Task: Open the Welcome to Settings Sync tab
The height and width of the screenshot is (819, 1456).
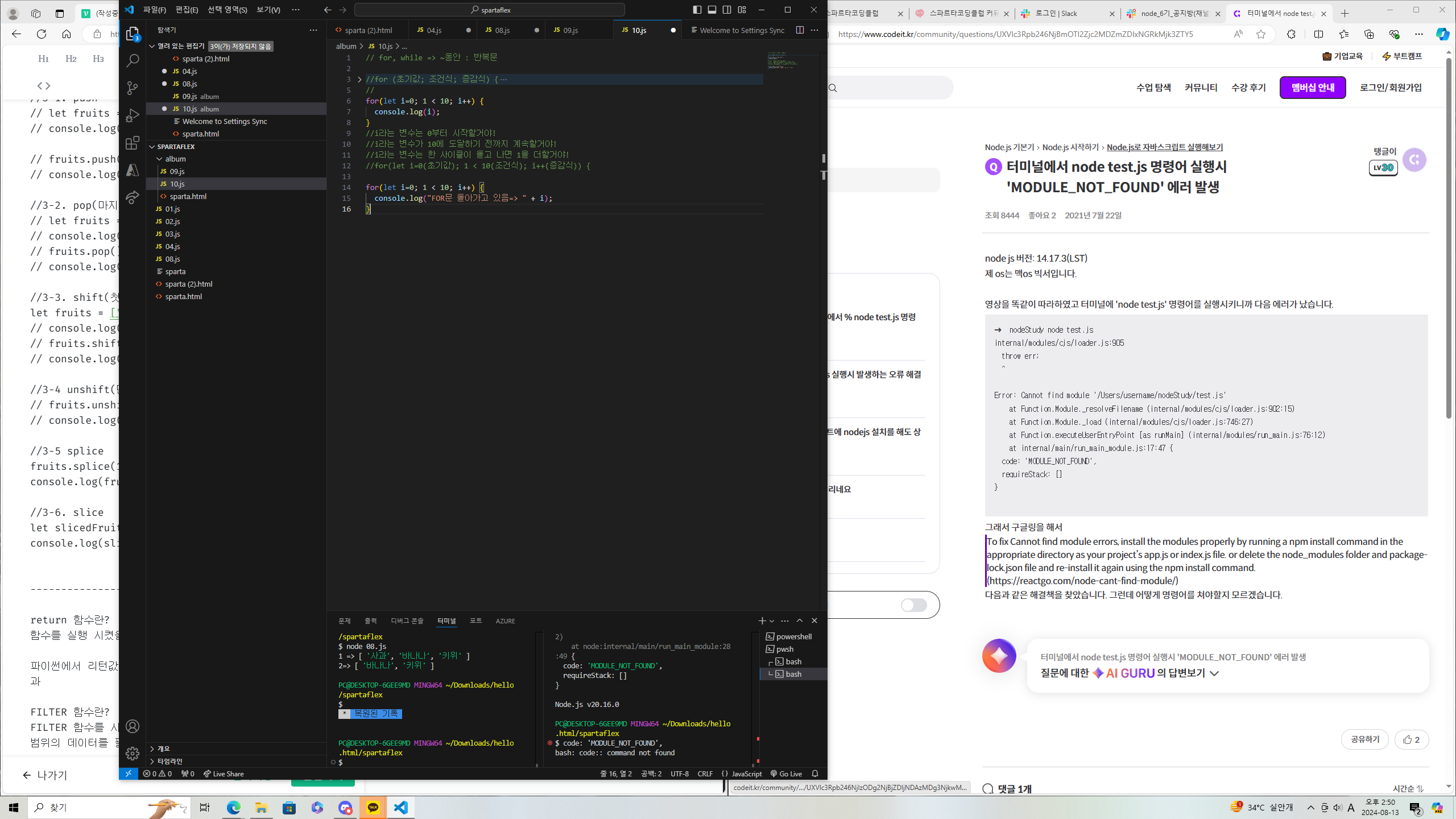Action: click(737, 30)
